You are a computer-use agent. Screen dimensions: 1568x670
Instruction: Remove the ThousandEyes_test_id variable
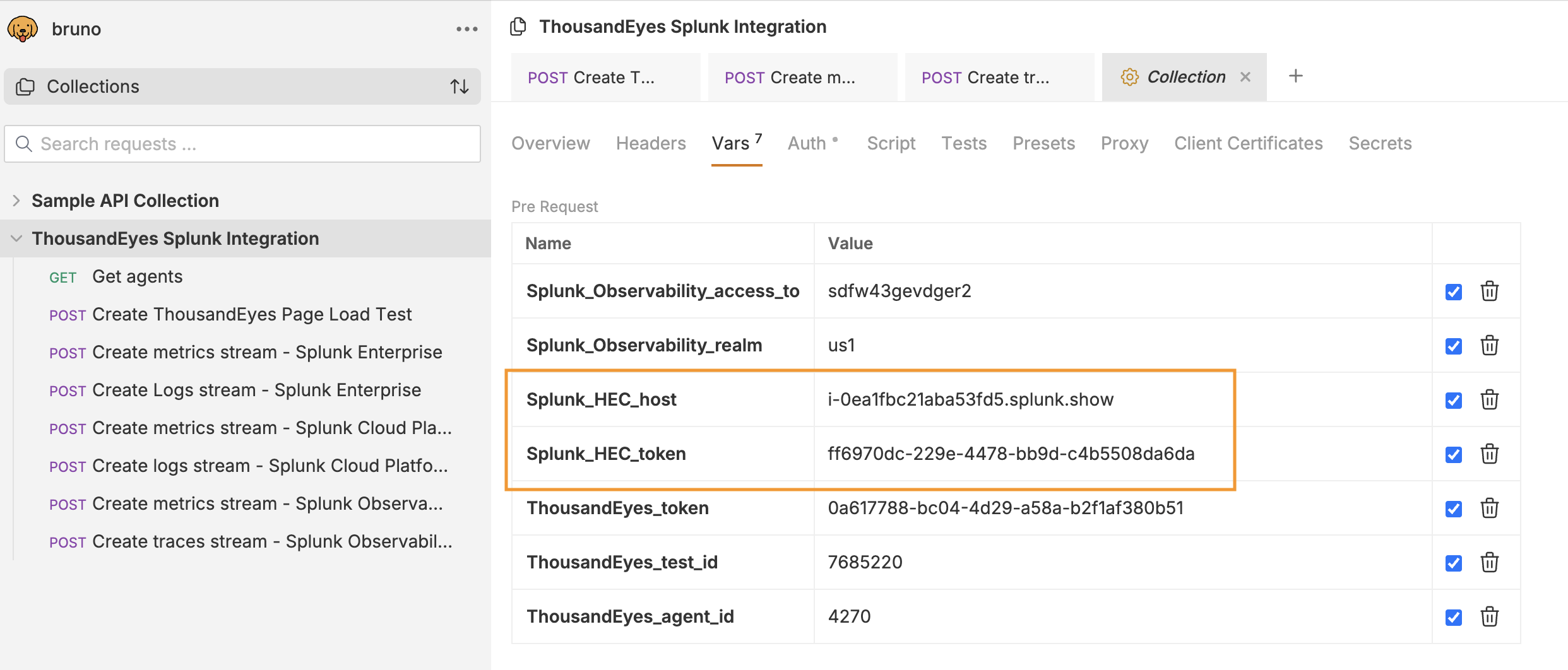pos(1489,563)
